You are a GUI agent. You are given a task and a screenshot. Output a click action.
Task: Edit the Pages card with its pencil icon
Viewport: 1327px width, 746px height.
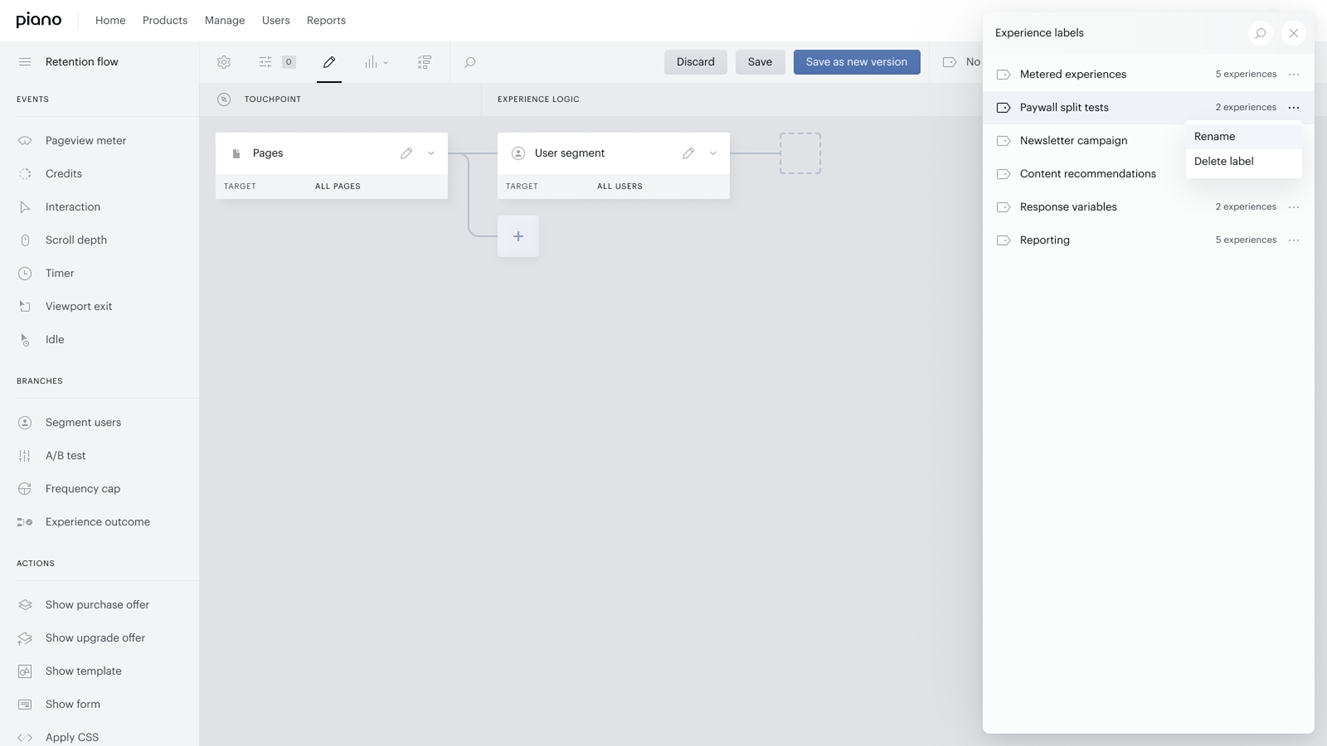click(406, 153)
